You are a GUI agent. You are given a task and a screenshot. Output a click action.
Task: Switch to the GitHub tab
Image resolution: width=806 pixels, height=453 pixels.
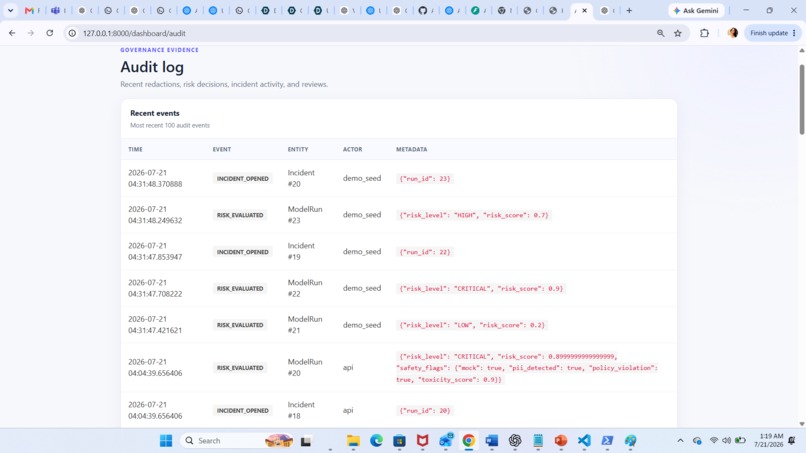[x=425, y=10]
